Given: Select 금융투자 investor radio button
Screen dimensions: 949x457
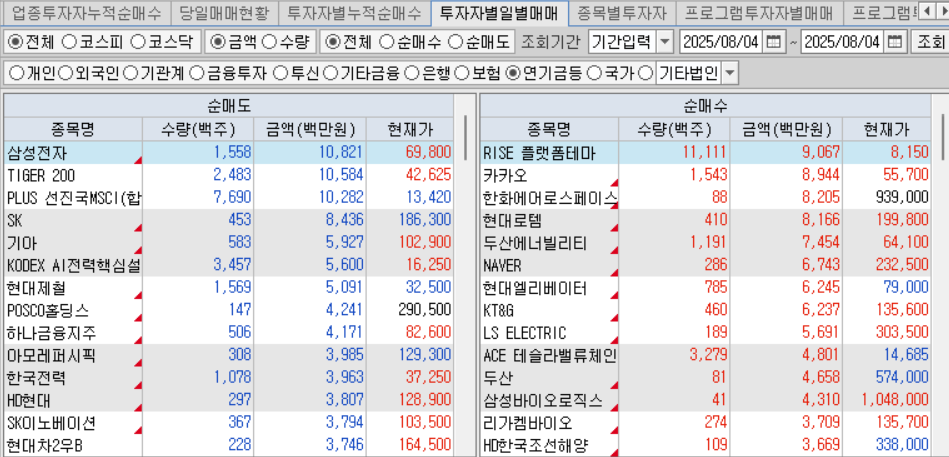Looking at the screenshot, I should pos(196,74).
